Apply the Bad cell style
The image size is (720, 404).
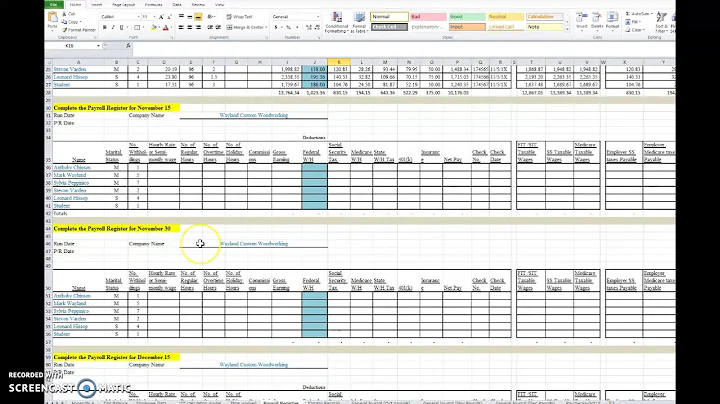click(x=428, y=17)
